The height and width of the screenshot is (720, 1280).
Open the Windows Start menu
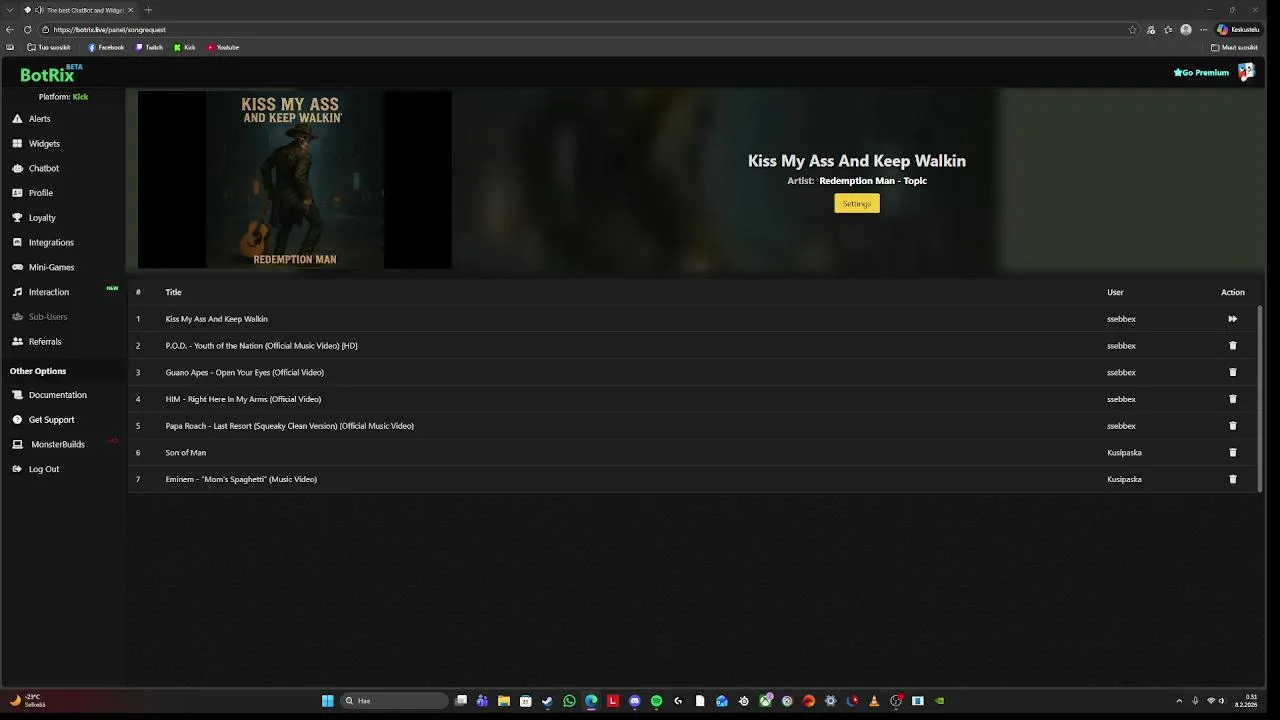327,701
